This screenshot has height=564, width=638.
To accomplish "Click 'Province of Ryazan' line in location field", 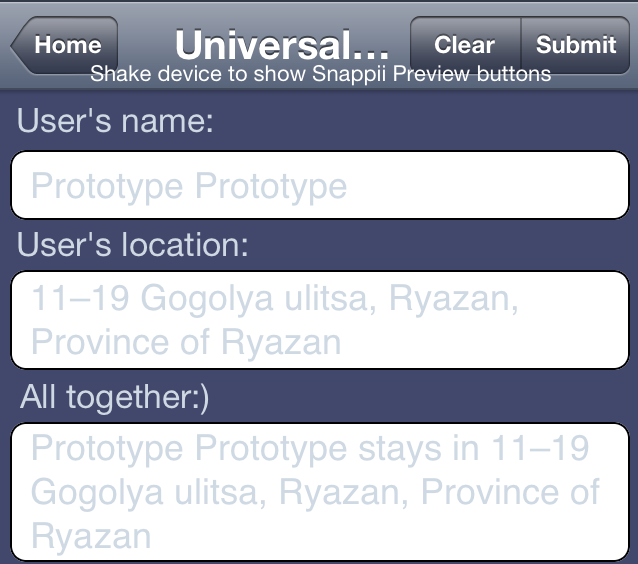I will tap(186, 343).
